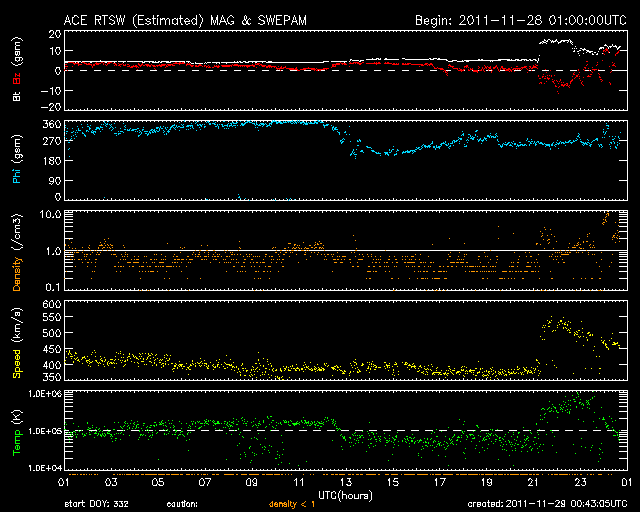Click the orange density < 1 warning
The image size is (640, 512).
(292, 504)
